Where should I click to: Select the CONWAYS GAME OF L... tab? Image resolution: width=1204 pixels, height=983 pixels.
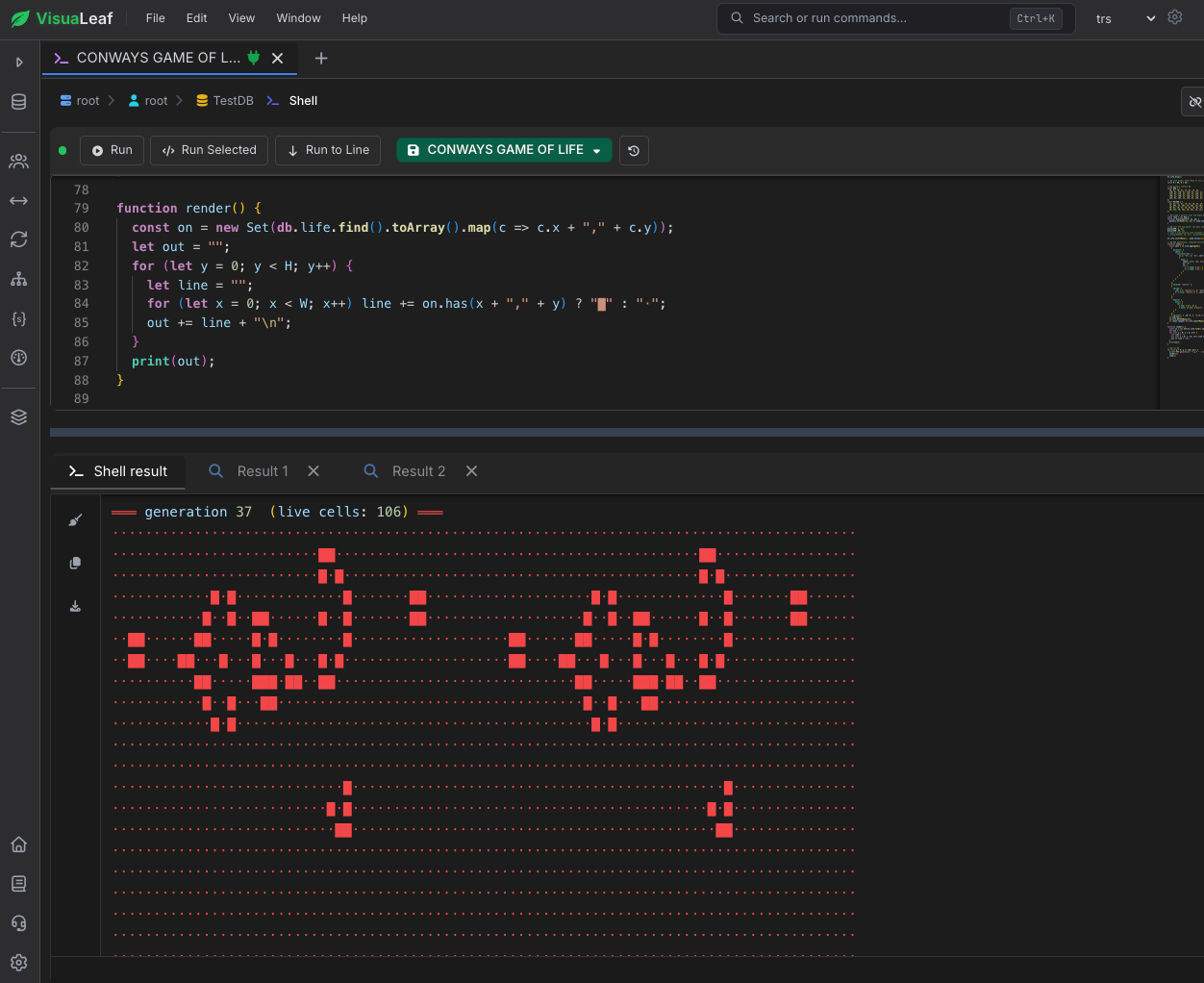pos(158,58)
